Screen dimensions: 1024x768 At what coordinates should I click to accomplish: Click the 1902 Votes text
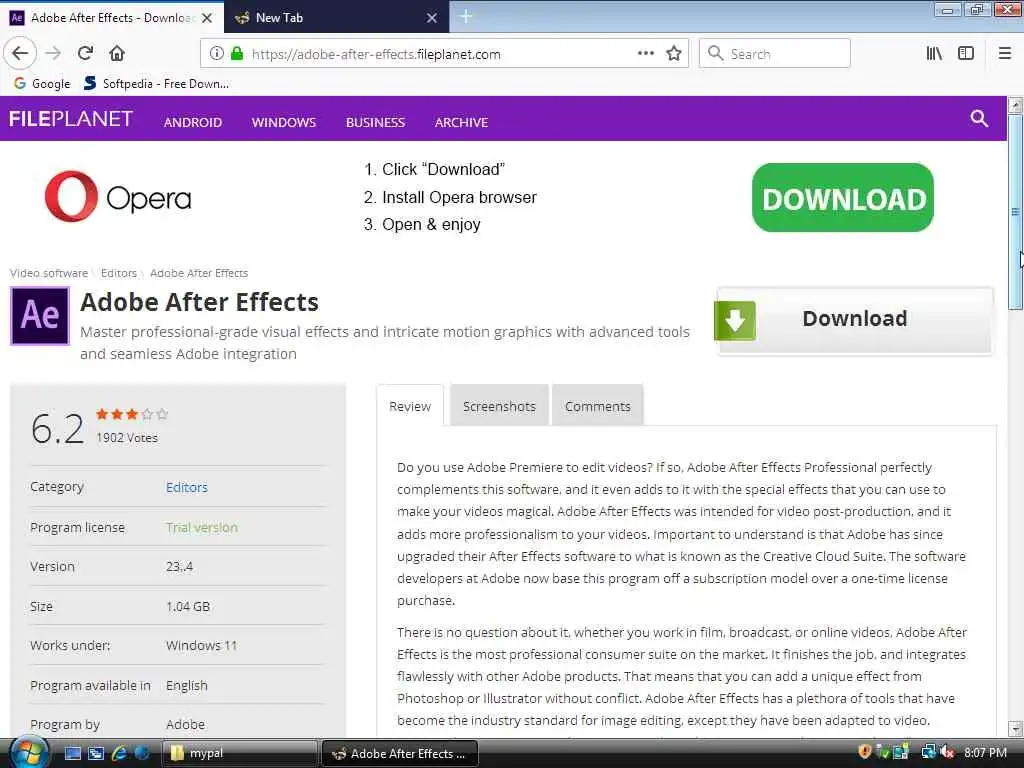[127, 438]
